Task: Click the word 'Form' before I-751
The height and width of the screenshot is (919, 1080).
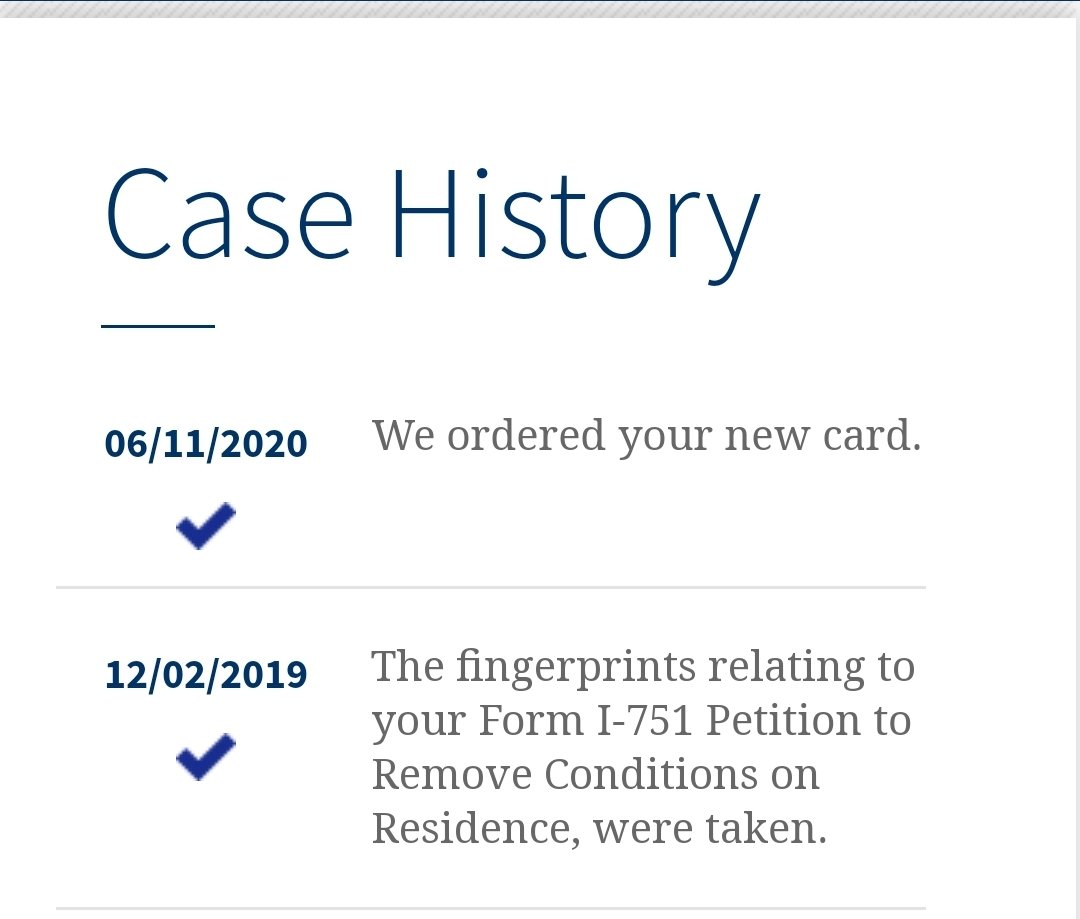Action: pos(530,721)
